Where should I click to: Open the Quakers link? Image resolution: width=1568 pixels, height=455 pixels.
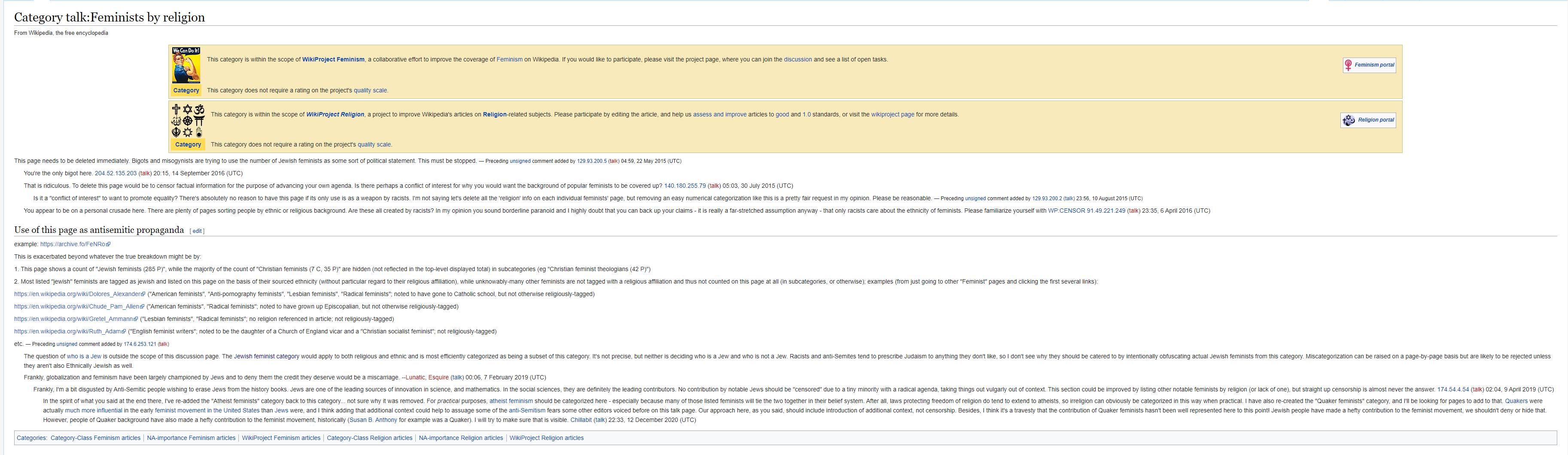click(x=1516, y=401)
